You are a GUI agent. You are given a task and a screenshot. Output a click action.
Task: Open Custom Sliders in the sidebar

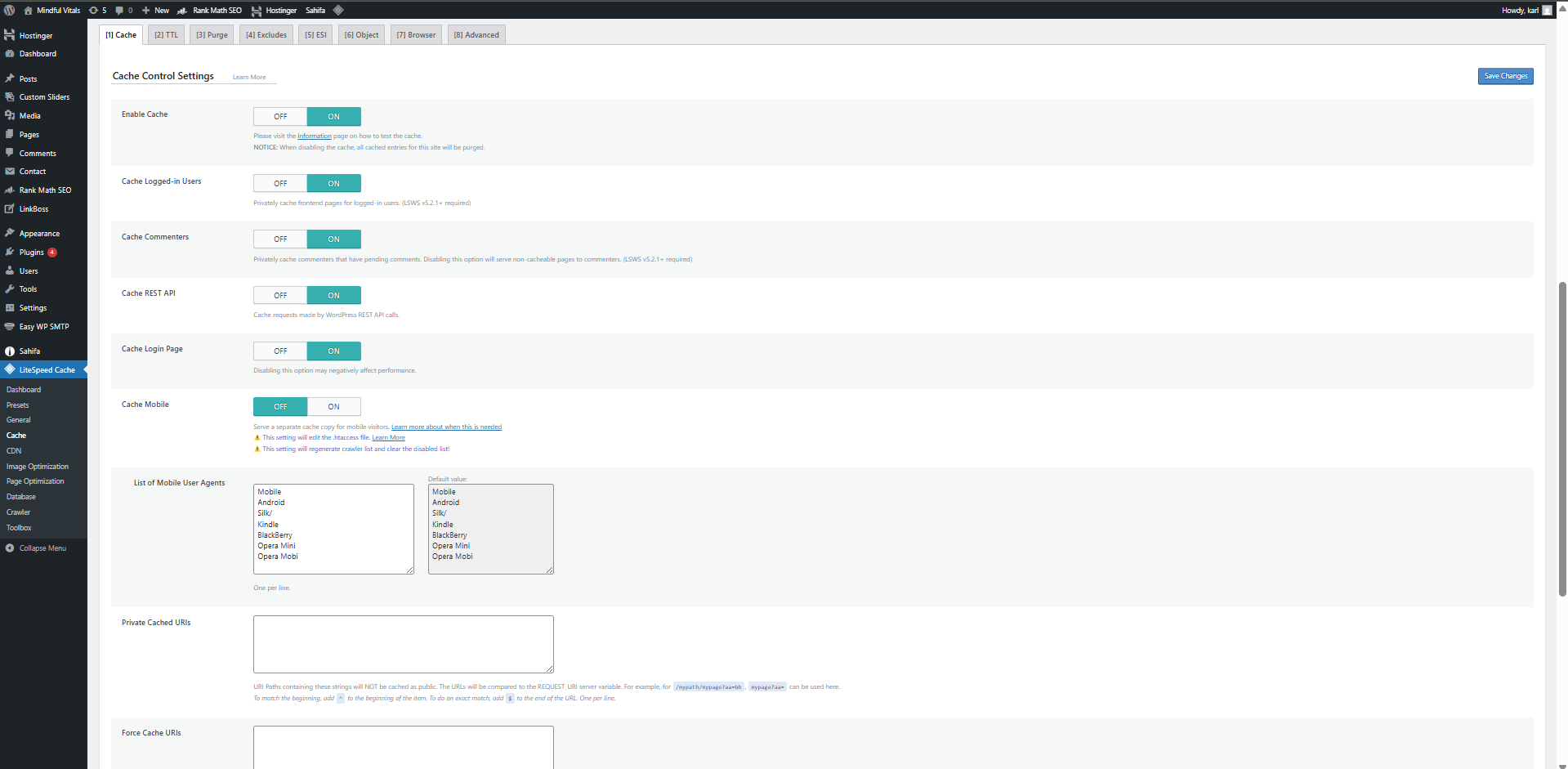[43, 96]
